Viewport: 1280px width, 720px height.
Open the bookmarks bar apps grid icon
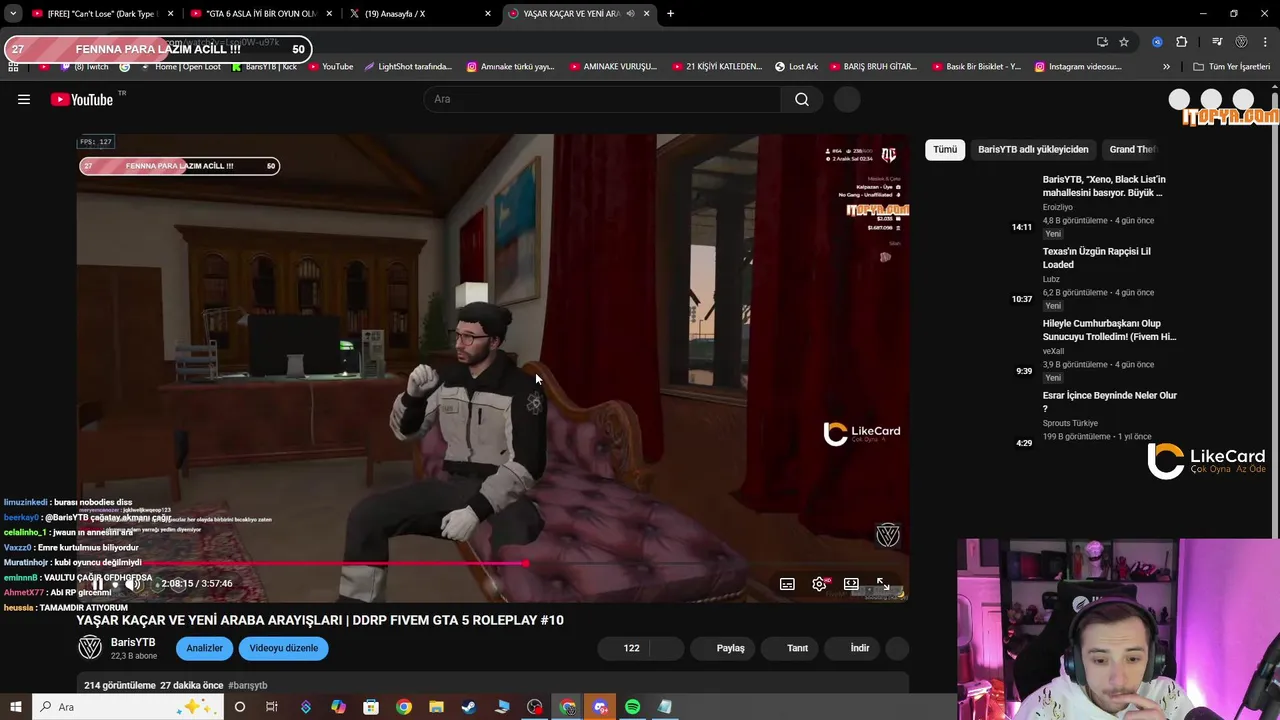point(13,67)
